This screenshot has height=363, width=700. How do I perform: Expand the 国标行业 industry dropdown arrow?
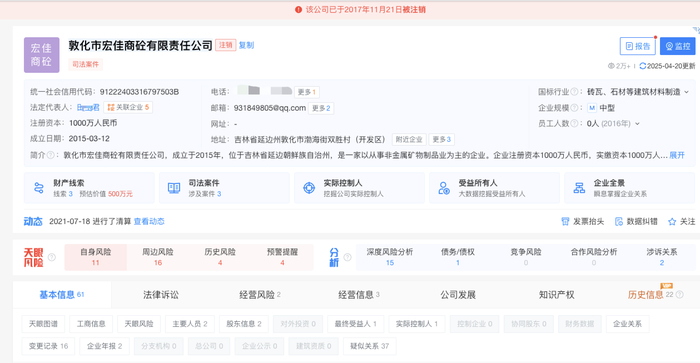pyautogui.click(x=687, y=92)
